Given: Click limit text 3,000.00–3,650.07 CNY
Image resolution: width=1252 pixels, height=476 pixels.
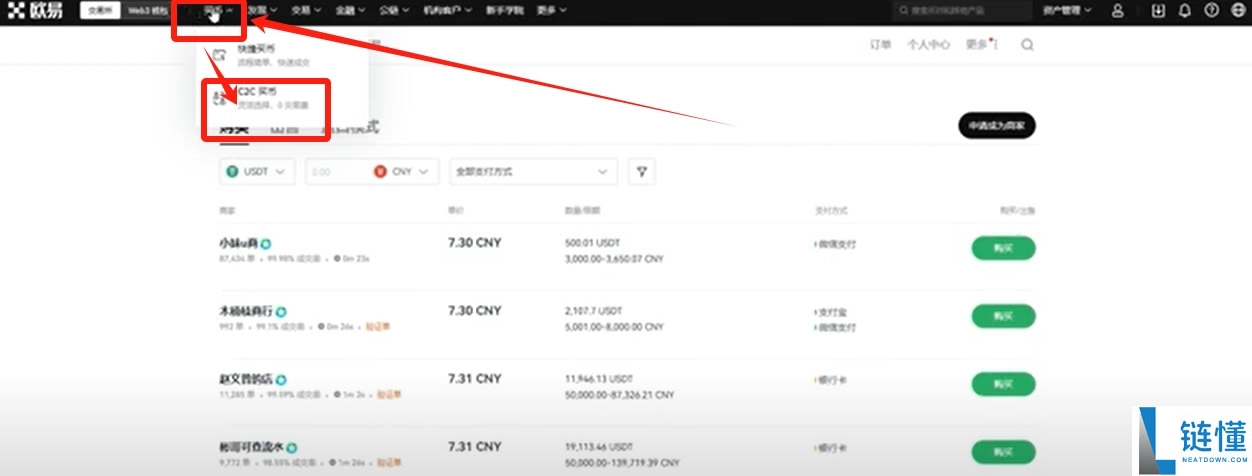Looking at the screenshot, I should pos(614,258).
